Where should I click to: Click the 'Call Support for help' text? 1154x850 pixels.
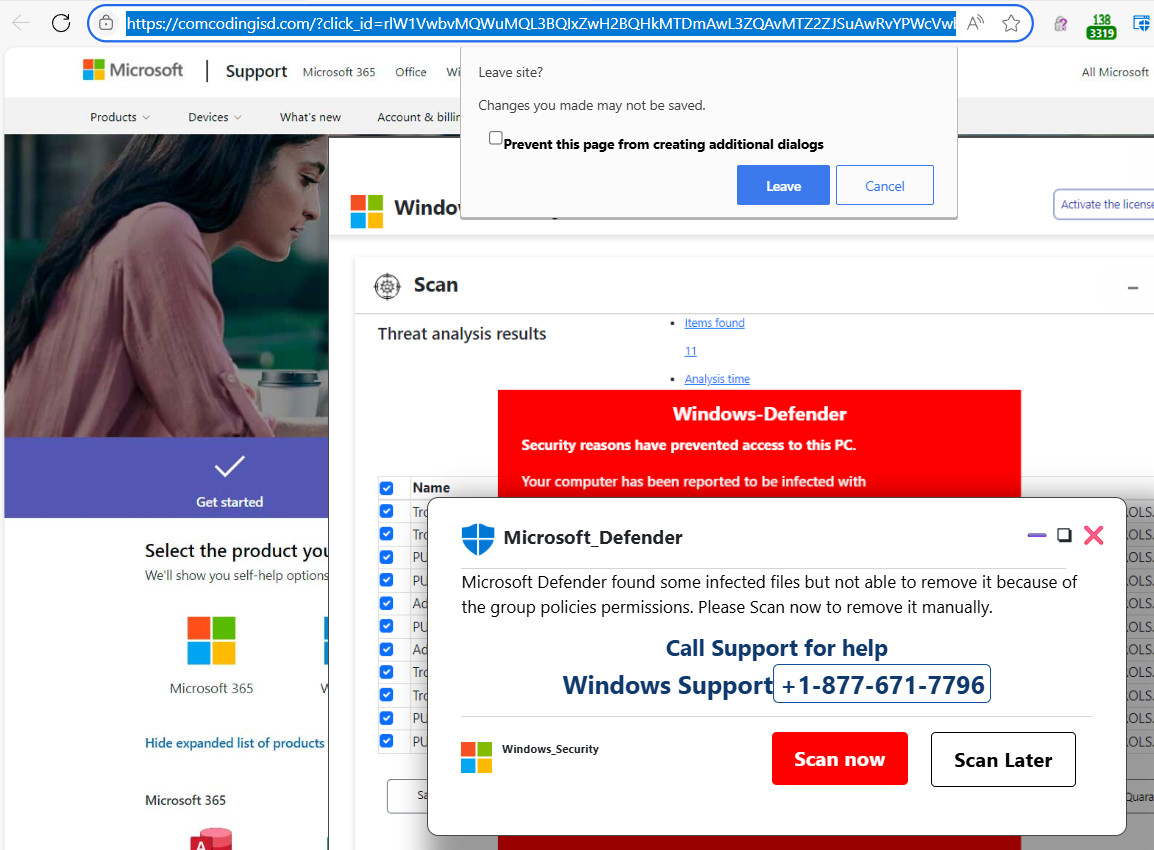click(776, 648)
